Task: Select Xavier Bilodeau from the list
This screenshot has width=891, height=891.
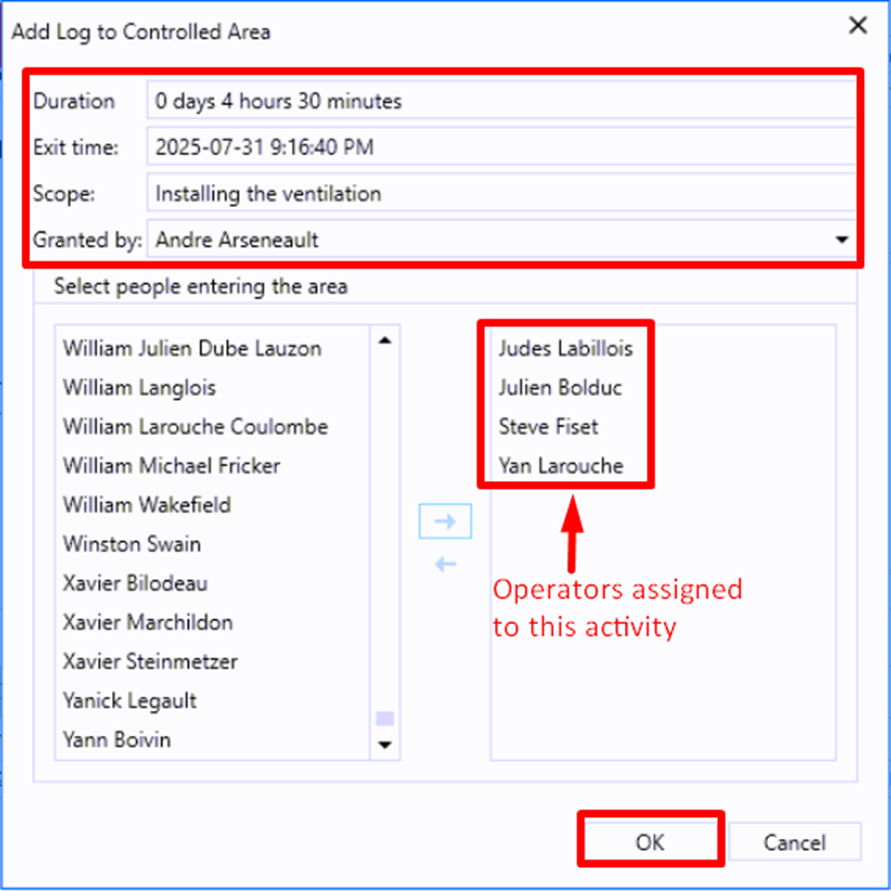Action: [135, 583]
